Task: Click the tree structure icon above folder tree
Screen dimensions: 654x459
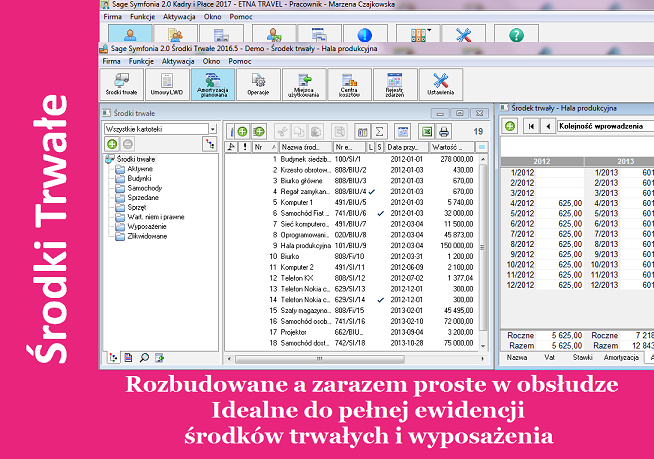Action: [x=210, y=144]
